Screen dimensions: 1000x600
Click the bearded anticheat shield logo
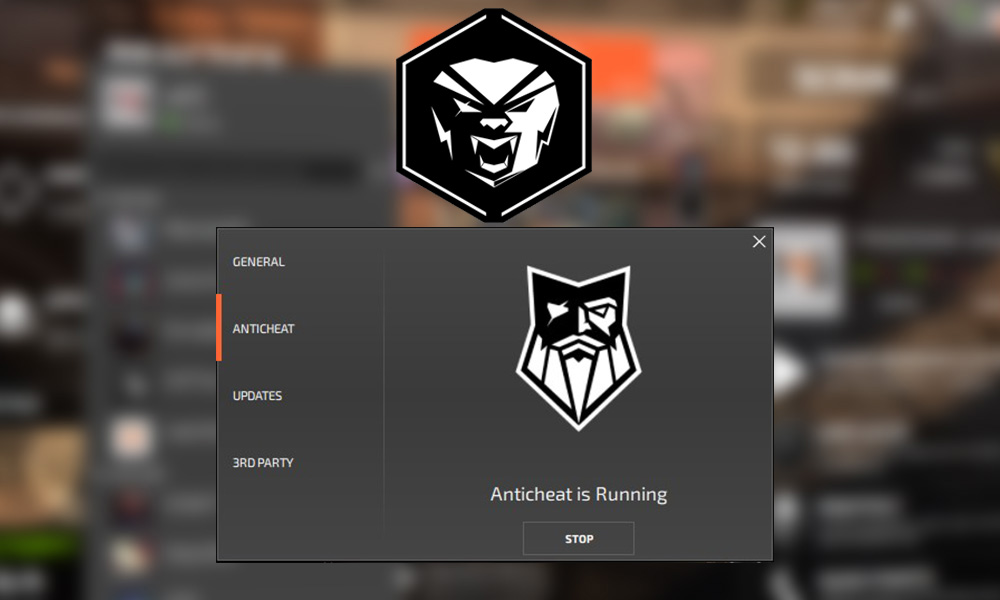point(578,348)
